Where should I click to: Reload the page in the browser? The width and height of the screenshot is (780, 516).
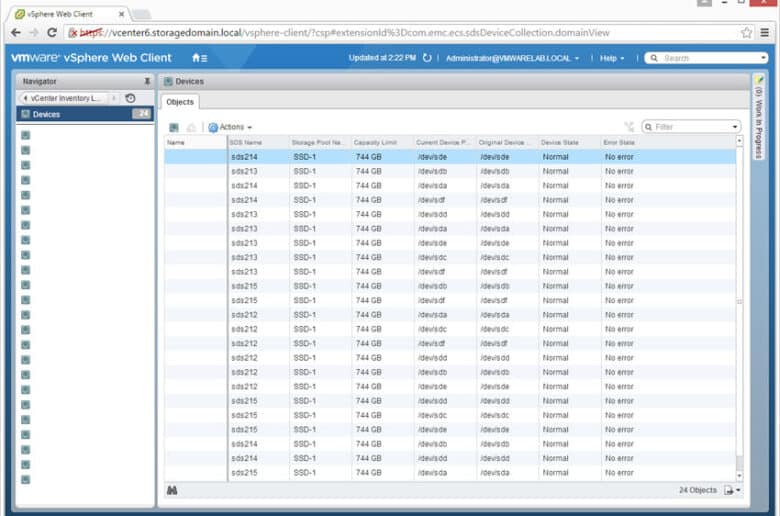tap(52, 33)
